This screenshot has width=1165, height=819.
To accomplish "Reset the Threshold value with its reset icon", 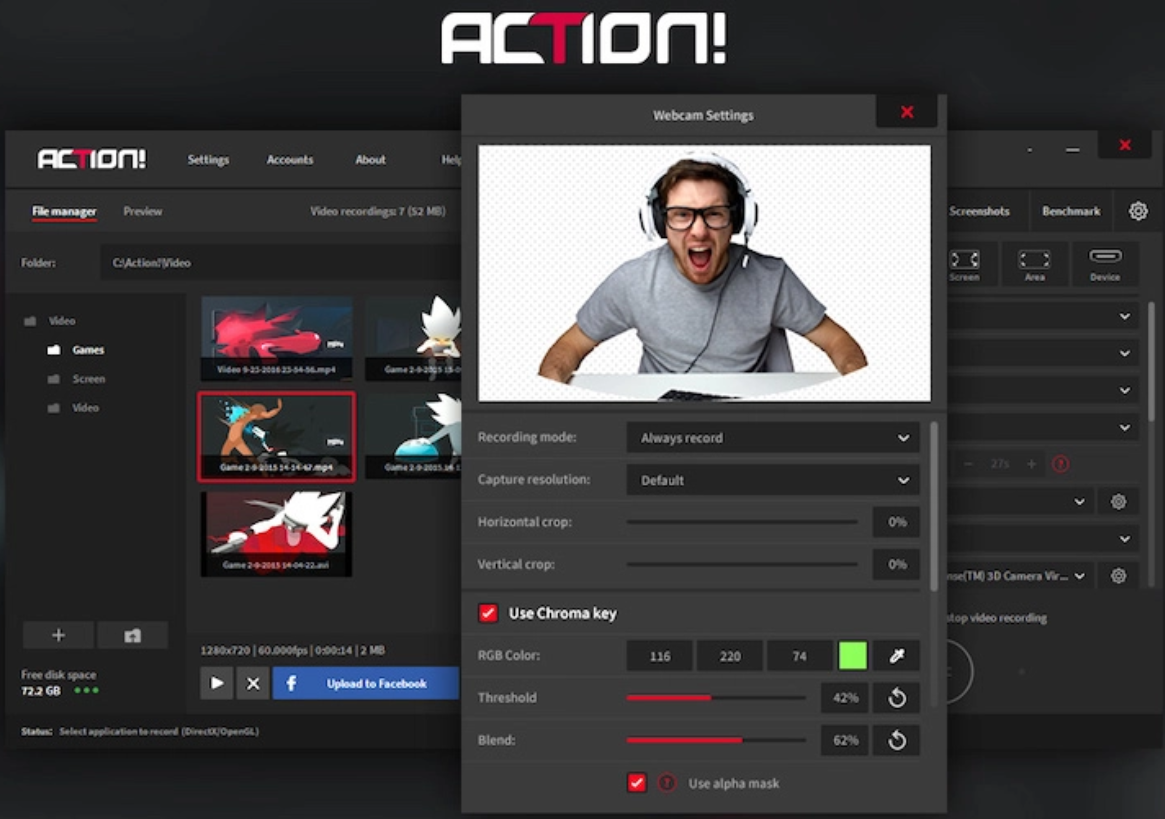I will [896, 698].
